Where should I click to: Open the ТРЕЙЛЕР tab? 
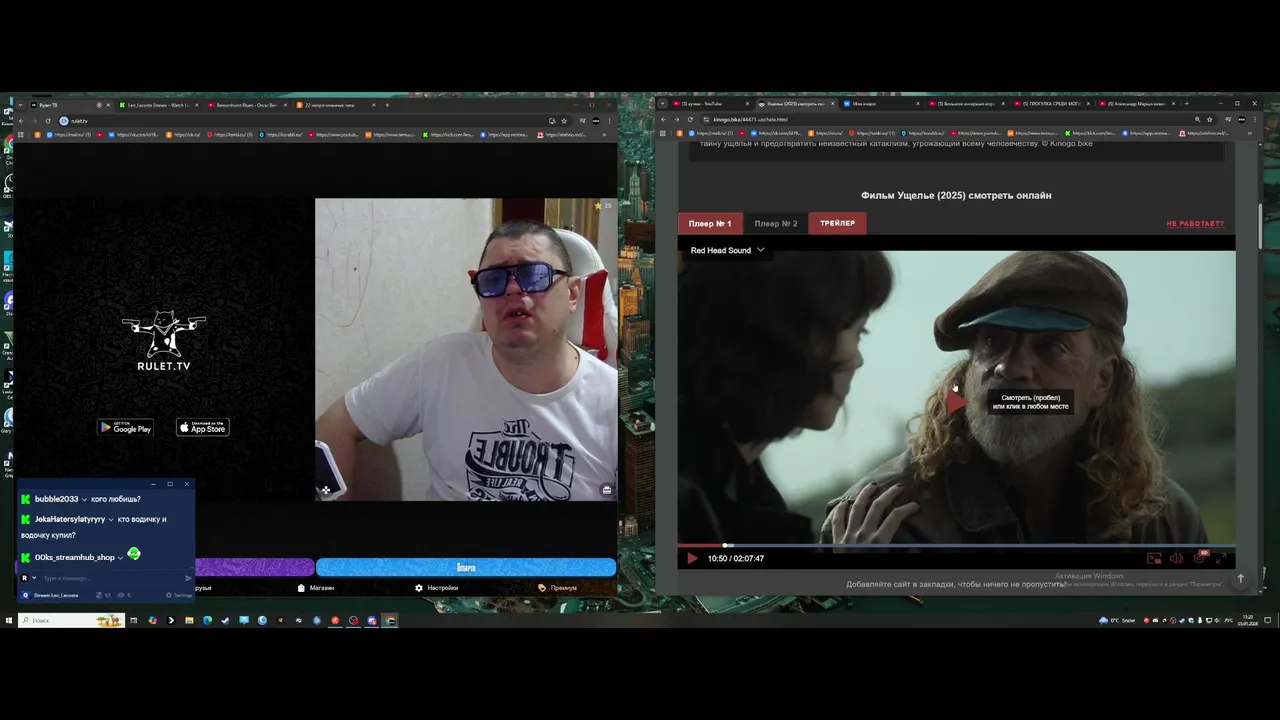[x=837, y=223]
